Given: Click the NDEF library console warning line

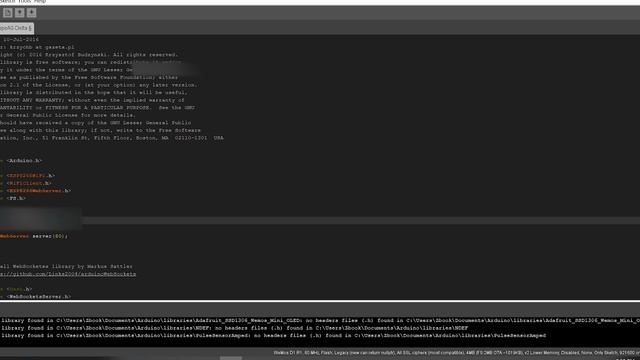Looking at the screenshot, I should point(234,328).
